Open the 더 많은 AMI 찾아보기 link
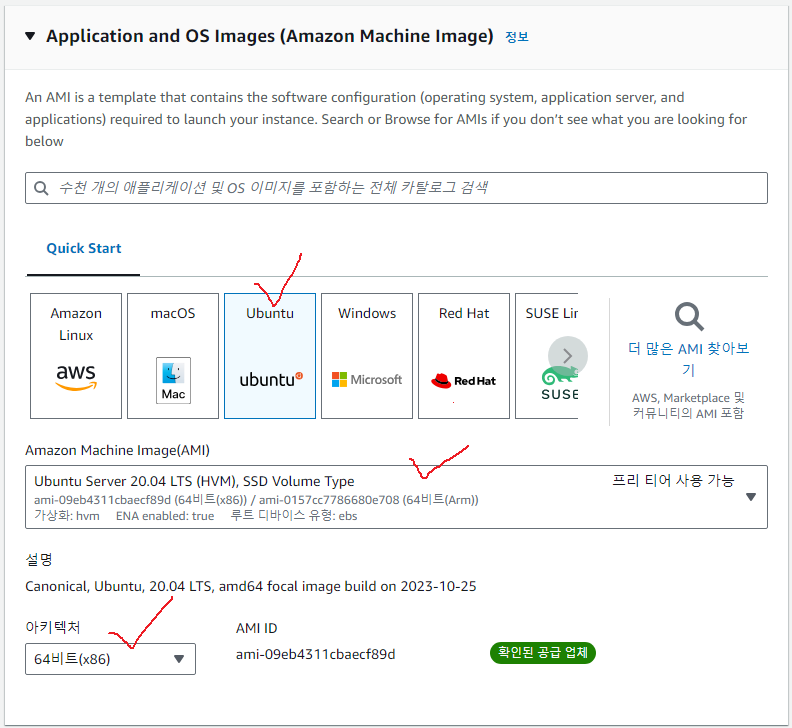Screen dimensions: 792x728 (x=688, y=359)
